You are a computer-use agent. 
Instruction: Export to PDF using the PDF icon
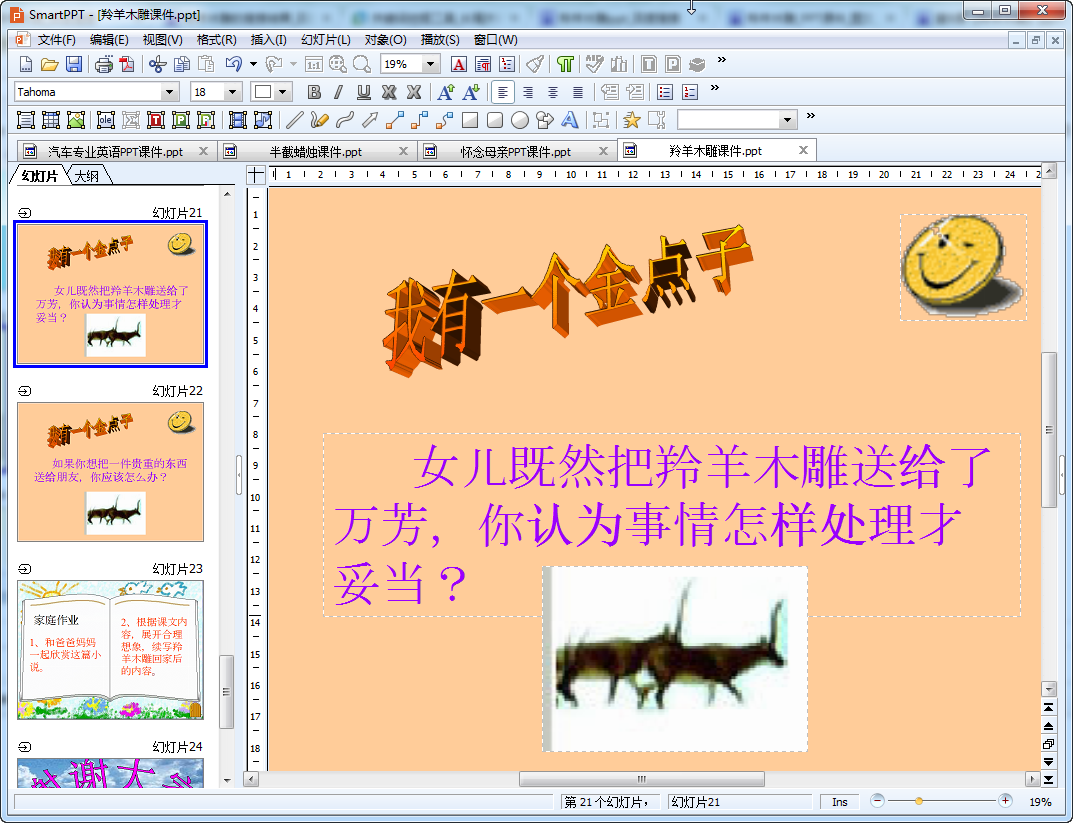(127, 64)
